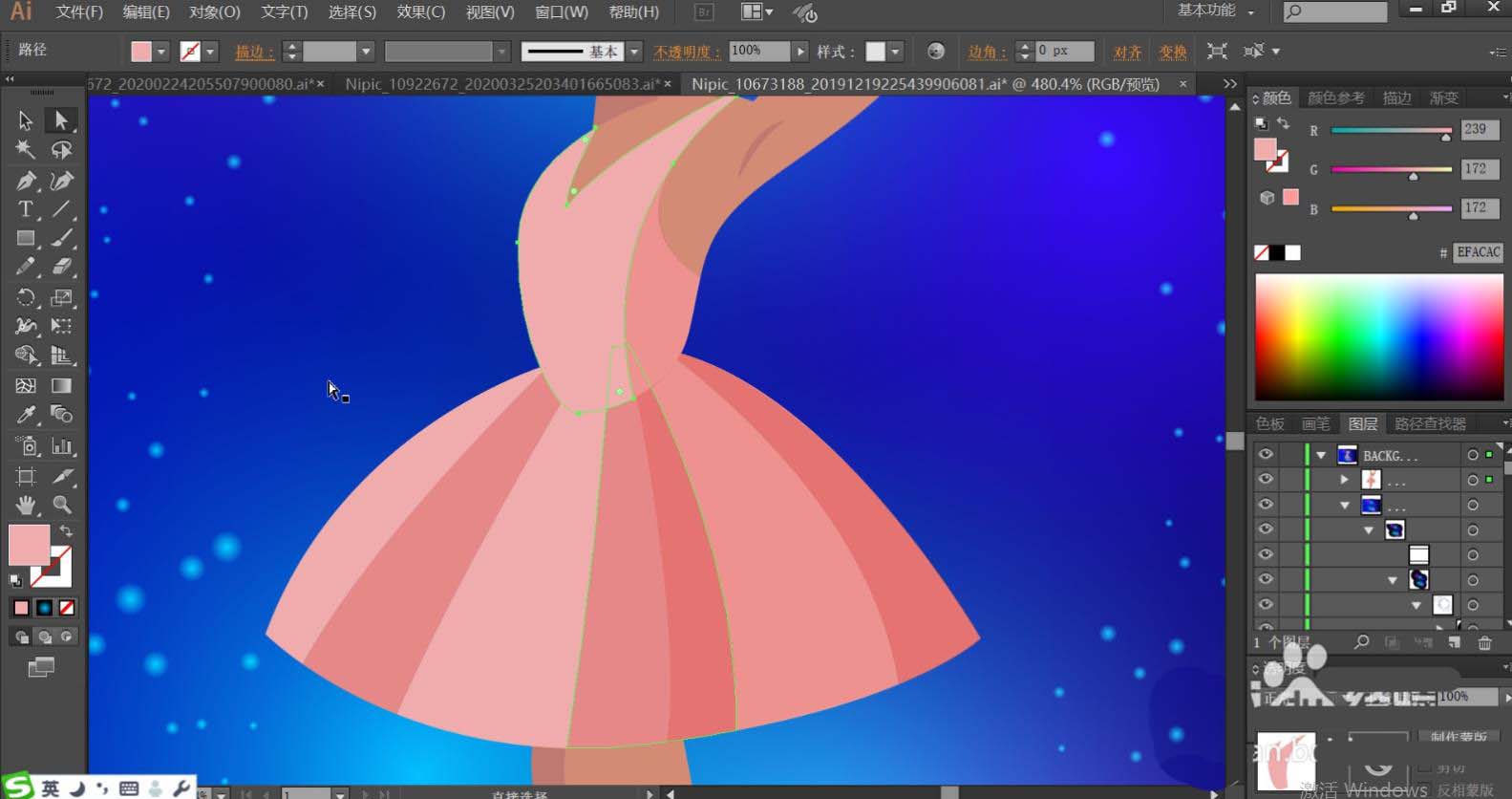Select the Artboard tool
This screenshot has width=1512, height=799.
click(25, 476)
